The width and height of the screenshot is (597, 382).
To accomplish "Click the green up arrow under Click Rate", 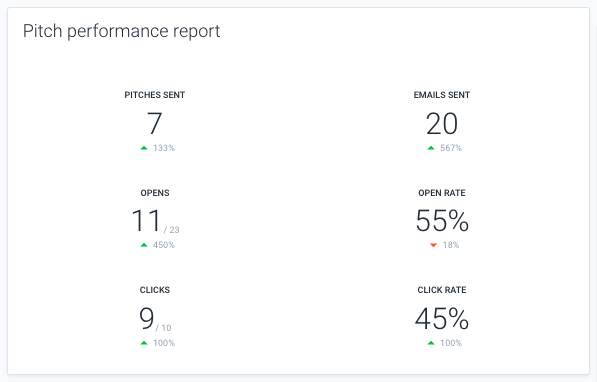I will [x=431, y=343].
